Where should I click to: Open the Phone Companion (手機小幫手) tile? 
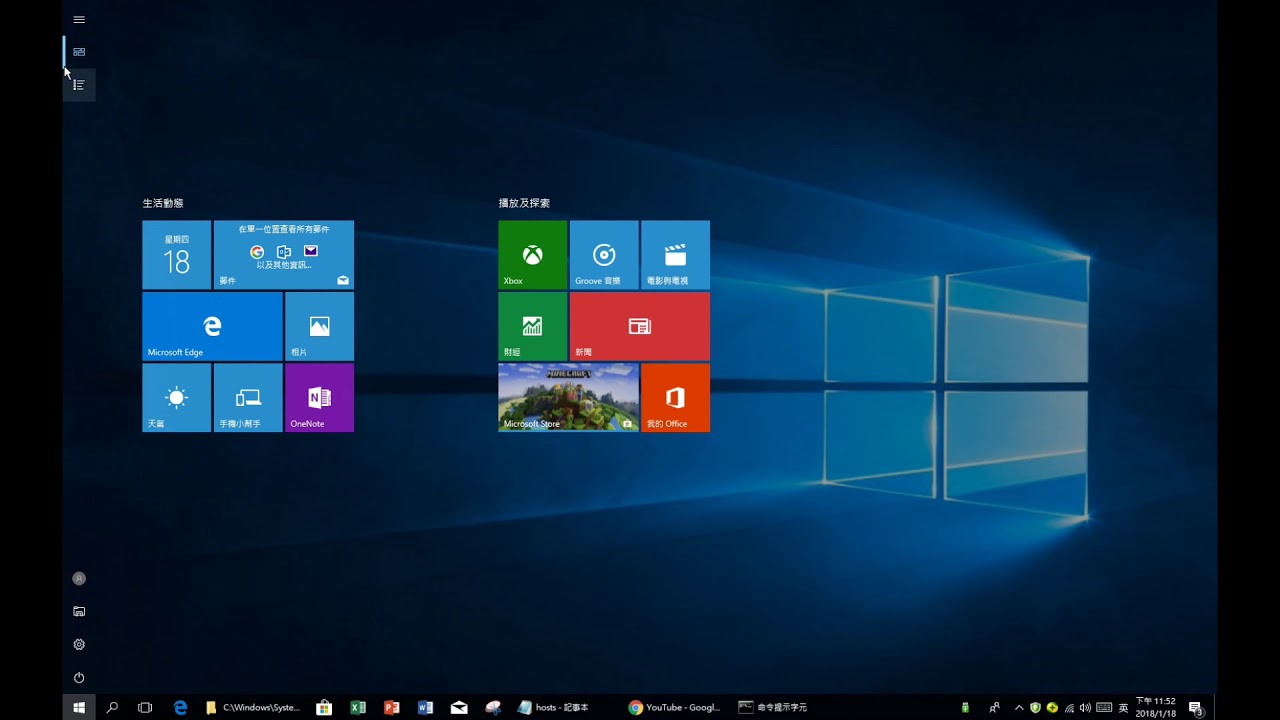coord(248,398)
